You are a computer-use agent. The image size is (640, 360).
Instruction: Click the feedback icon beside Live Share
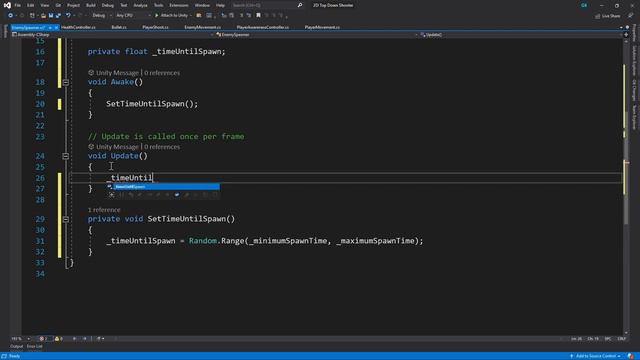click(x=630, y=16)
